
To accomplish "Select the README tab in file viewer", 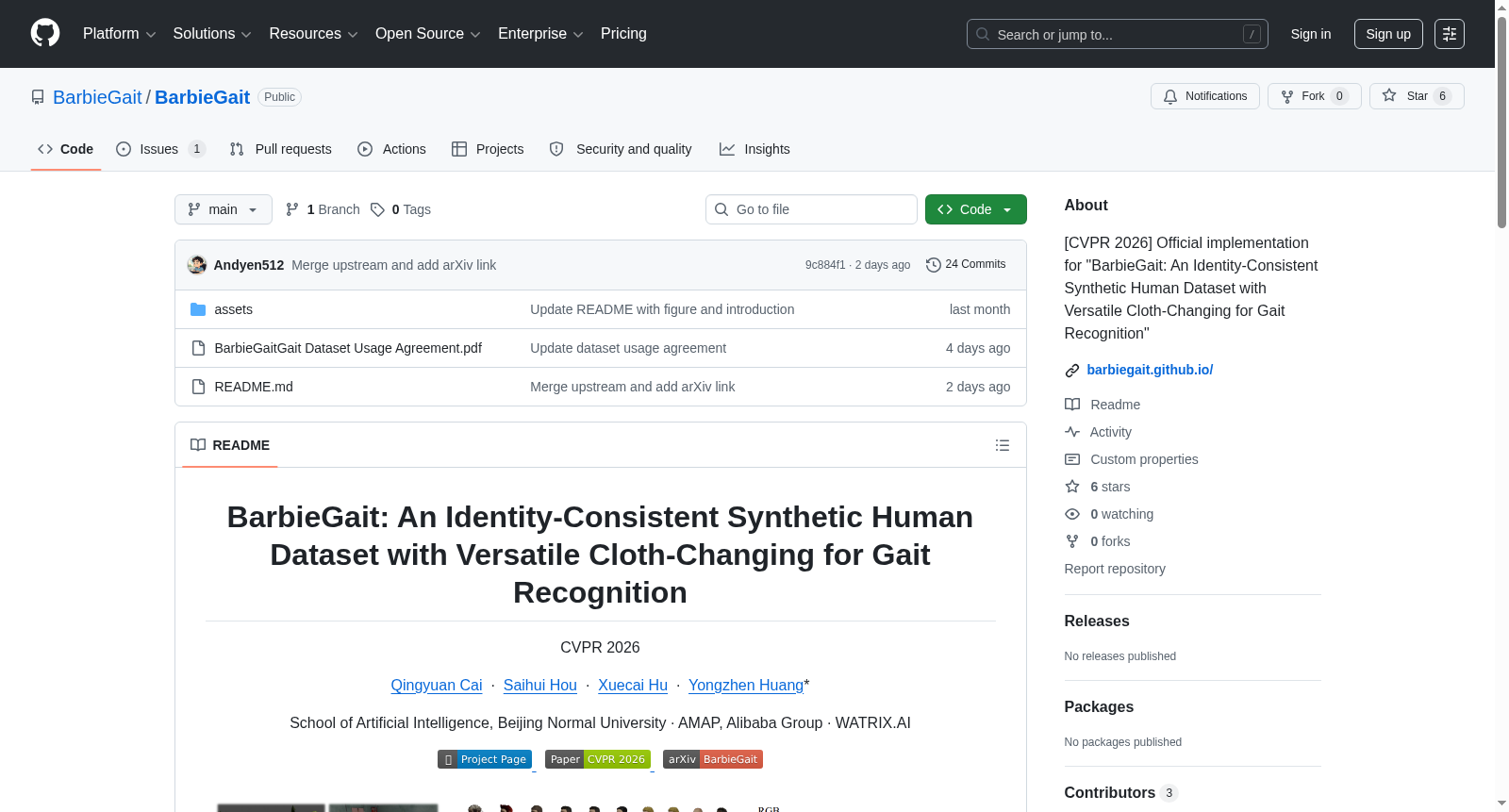I will point(230,445).
